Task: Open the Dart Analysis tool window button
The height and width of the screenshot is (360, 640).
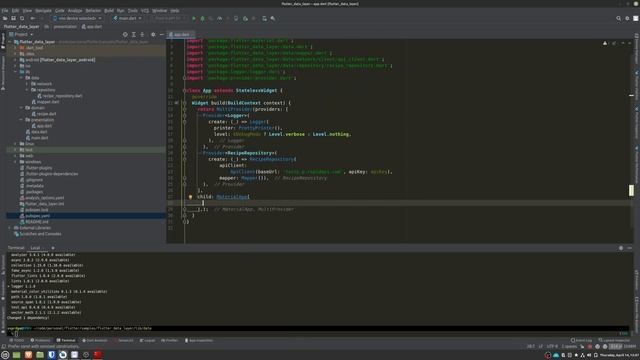Action: [x=95, y=340]
